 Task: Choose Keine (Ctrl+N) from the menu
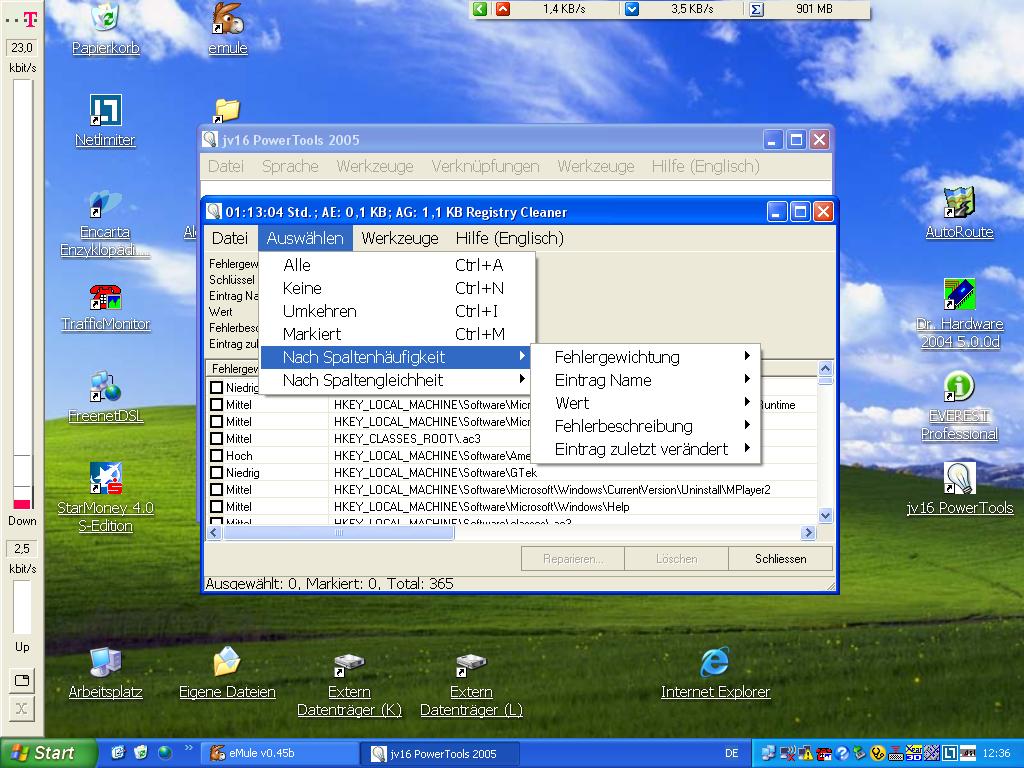(x=397, y=288)
